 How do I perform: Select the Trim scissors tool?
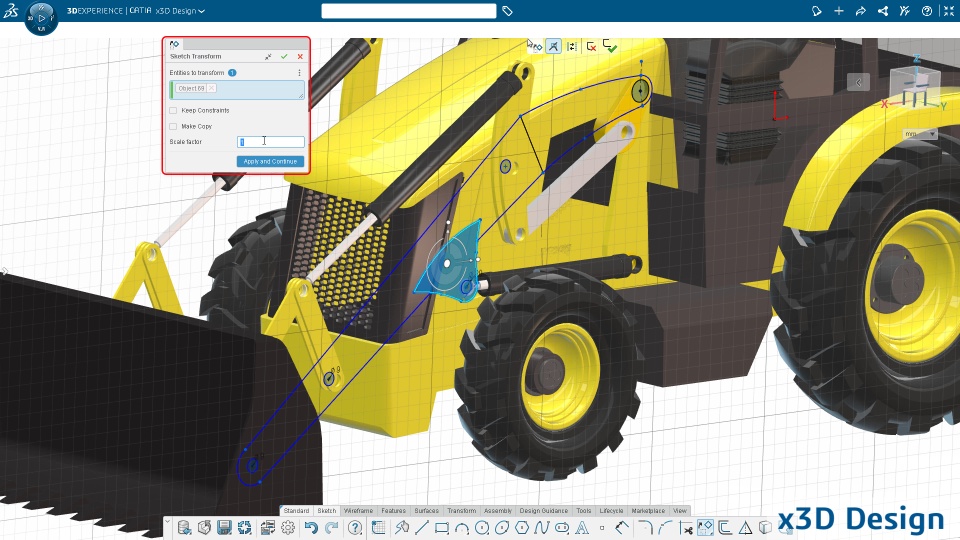pyautogui.click(x=686, y=528)
